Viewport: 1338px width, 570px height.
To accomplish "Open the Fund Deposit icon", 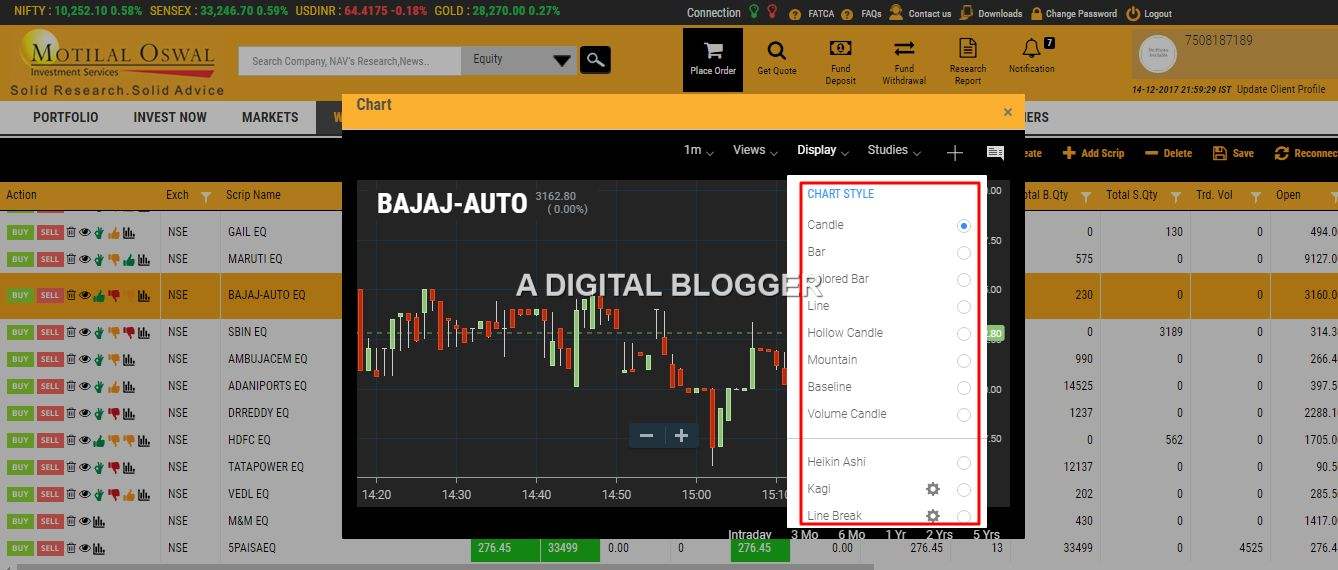I will pyautogui.click(x=840, y=49).
